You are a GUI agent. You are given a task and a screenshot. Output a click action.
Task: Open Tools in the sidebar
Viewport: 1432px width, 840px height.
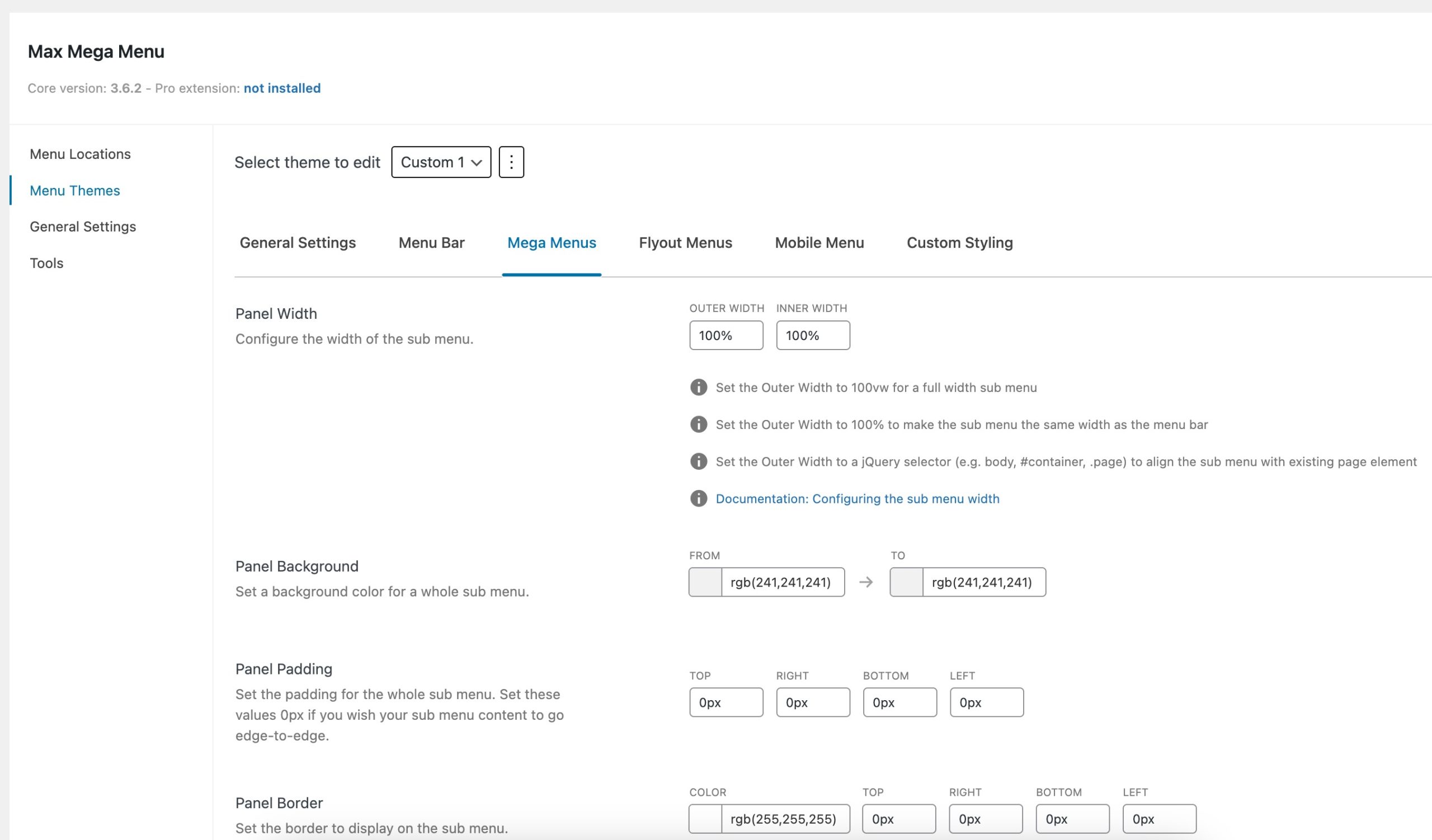pyautogui.click(x=46, y=263)
